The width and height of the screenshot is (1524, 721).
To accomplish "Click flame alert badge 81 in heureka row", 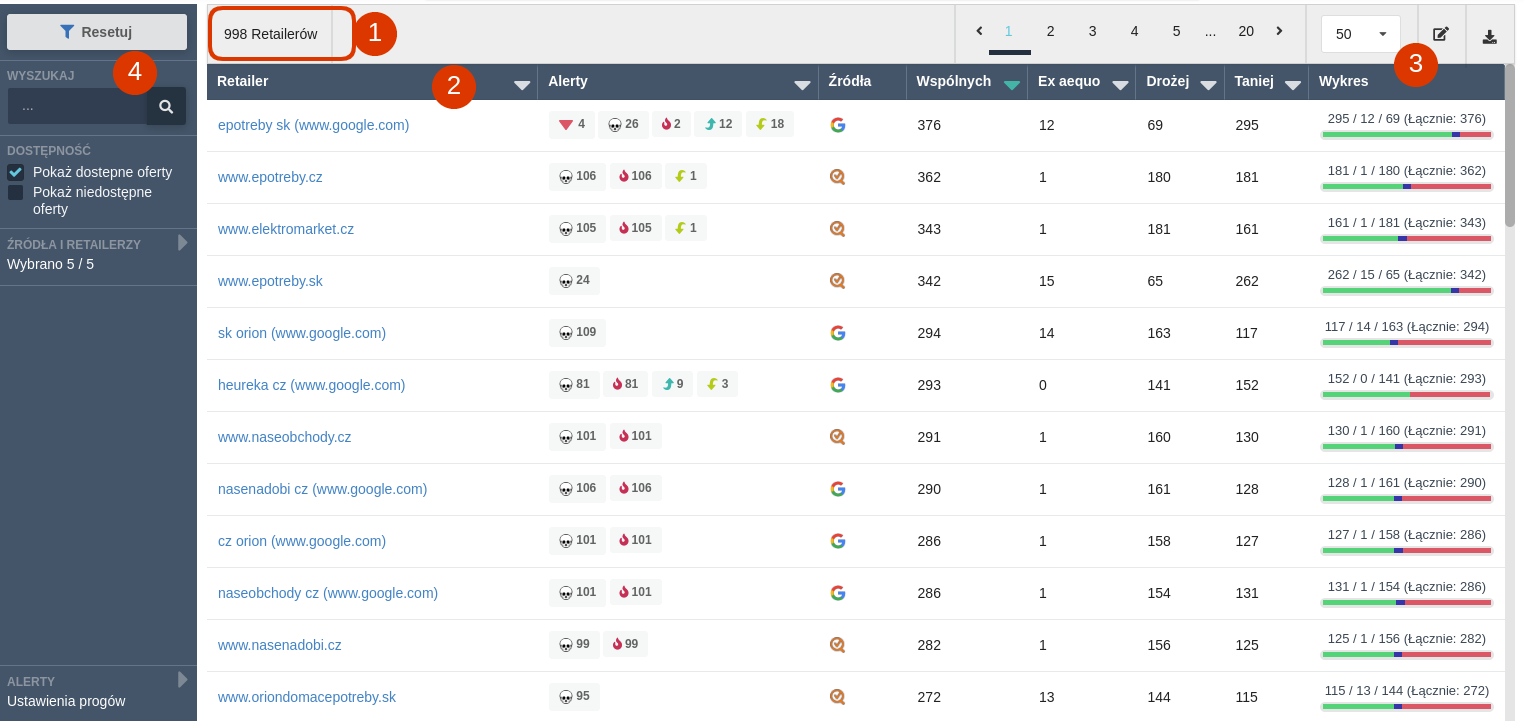I will click(626, 384).
